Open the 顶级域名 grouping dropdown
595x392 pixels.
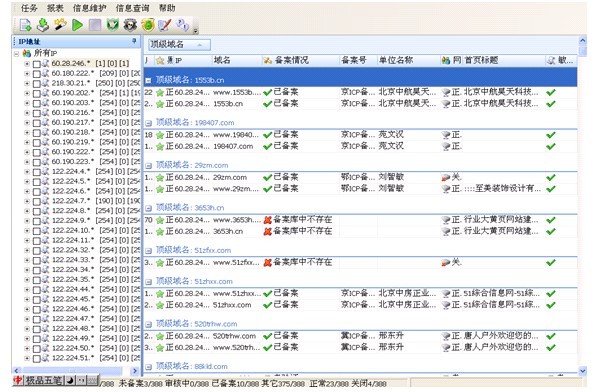point(179,44)
